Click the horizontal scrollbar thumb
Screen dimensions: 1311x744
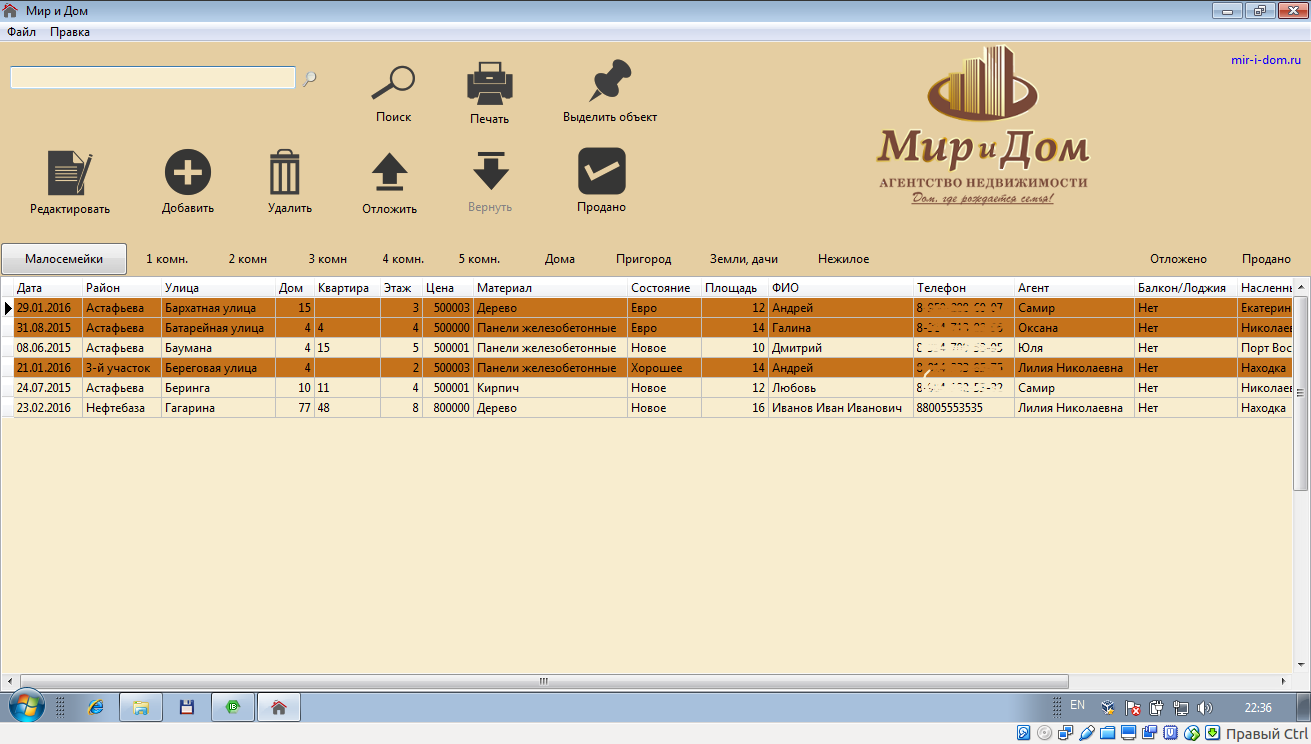pyautogui.click(x=543, y=681)
